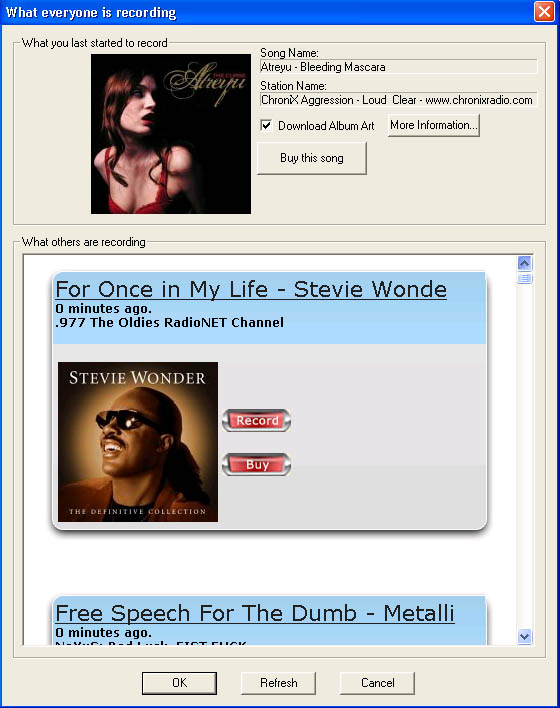Viewport: 560px width, 708px height.
Task: Dismiss the dialog with Cancel
Action: coord(377,683)
